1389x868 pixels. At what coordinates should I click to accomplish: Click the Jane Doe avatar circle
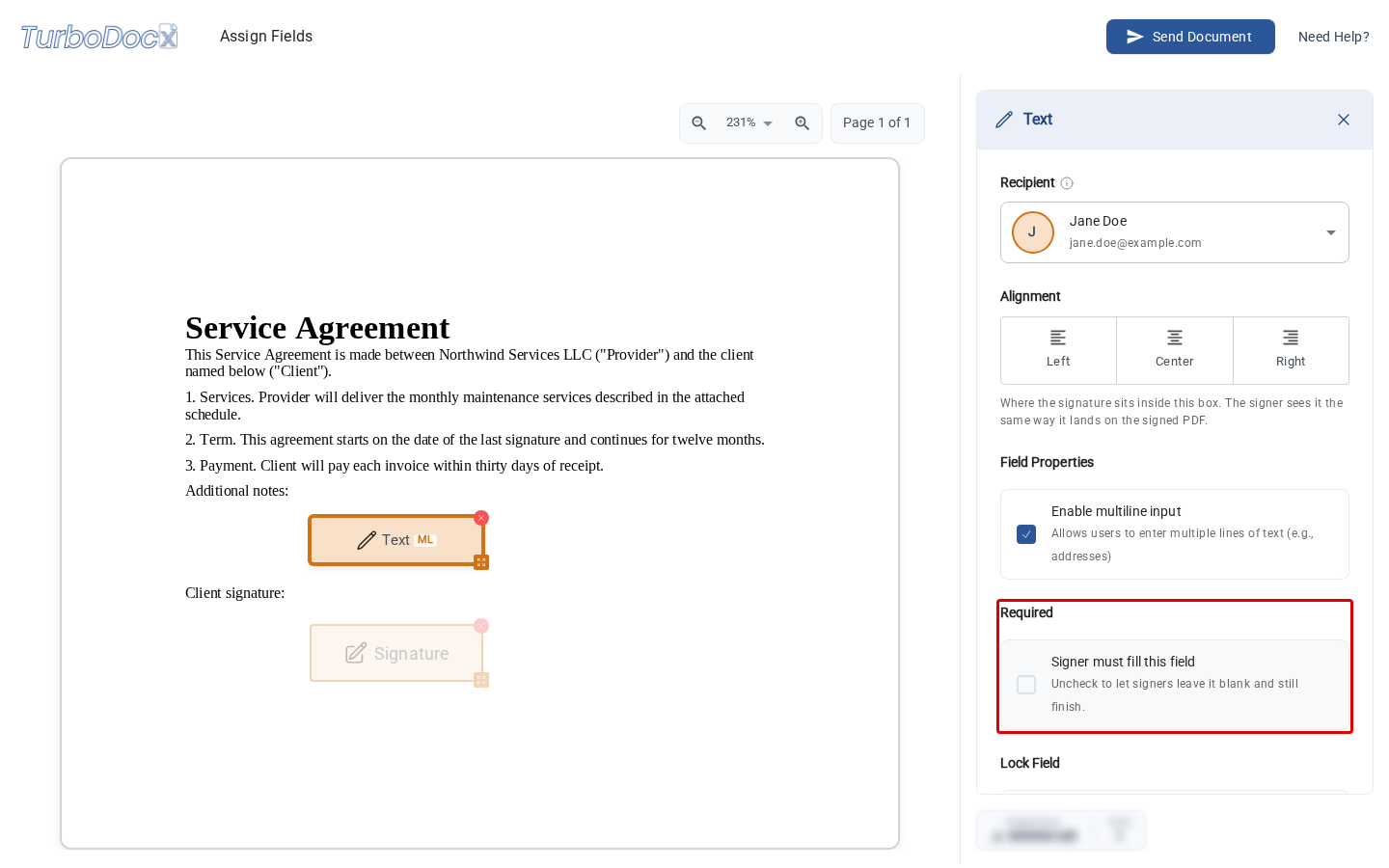coord(1033,232)
